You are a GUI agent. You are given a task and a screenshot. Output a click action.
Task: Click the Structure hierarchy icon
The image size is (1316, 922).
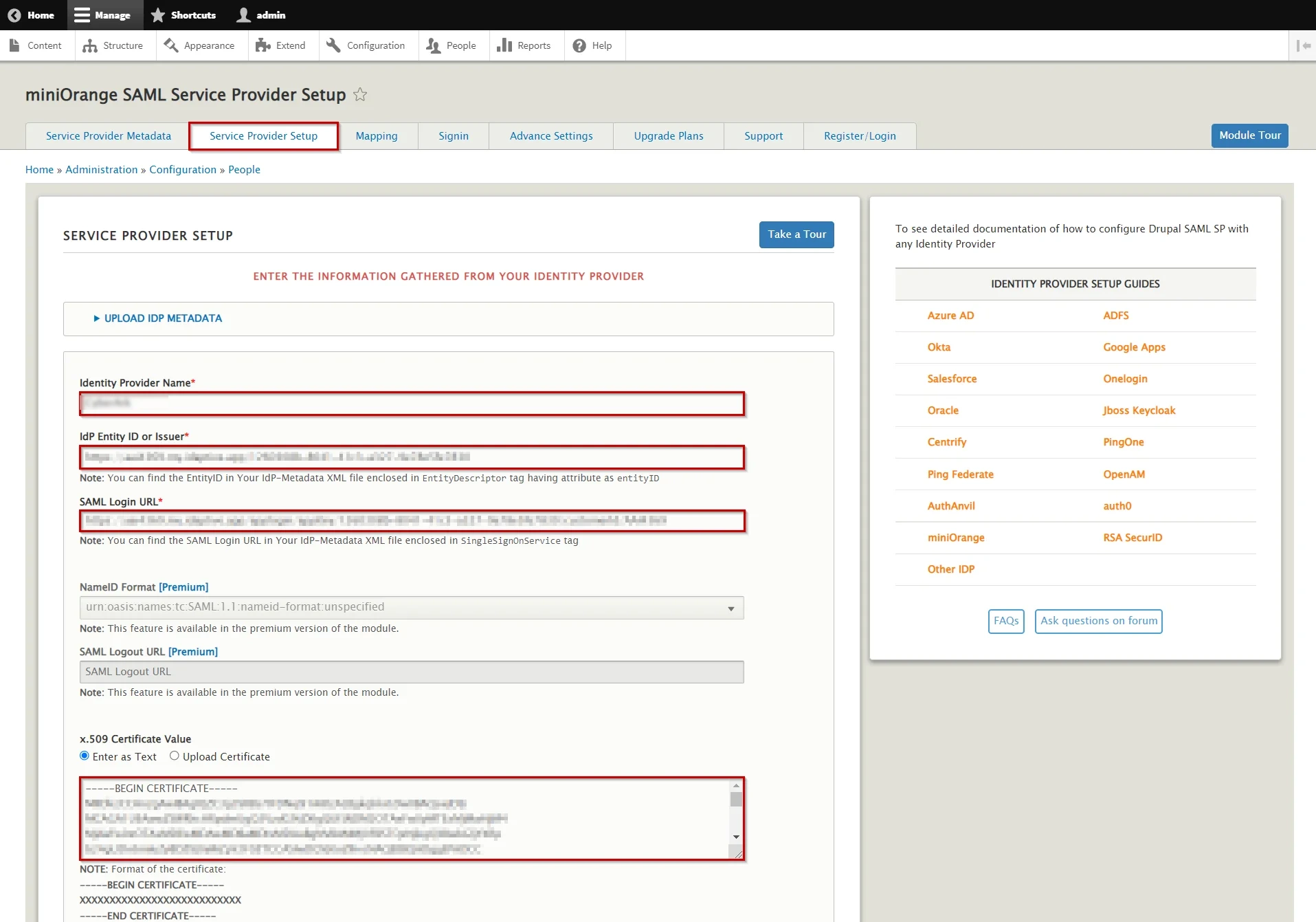point(89,45)
